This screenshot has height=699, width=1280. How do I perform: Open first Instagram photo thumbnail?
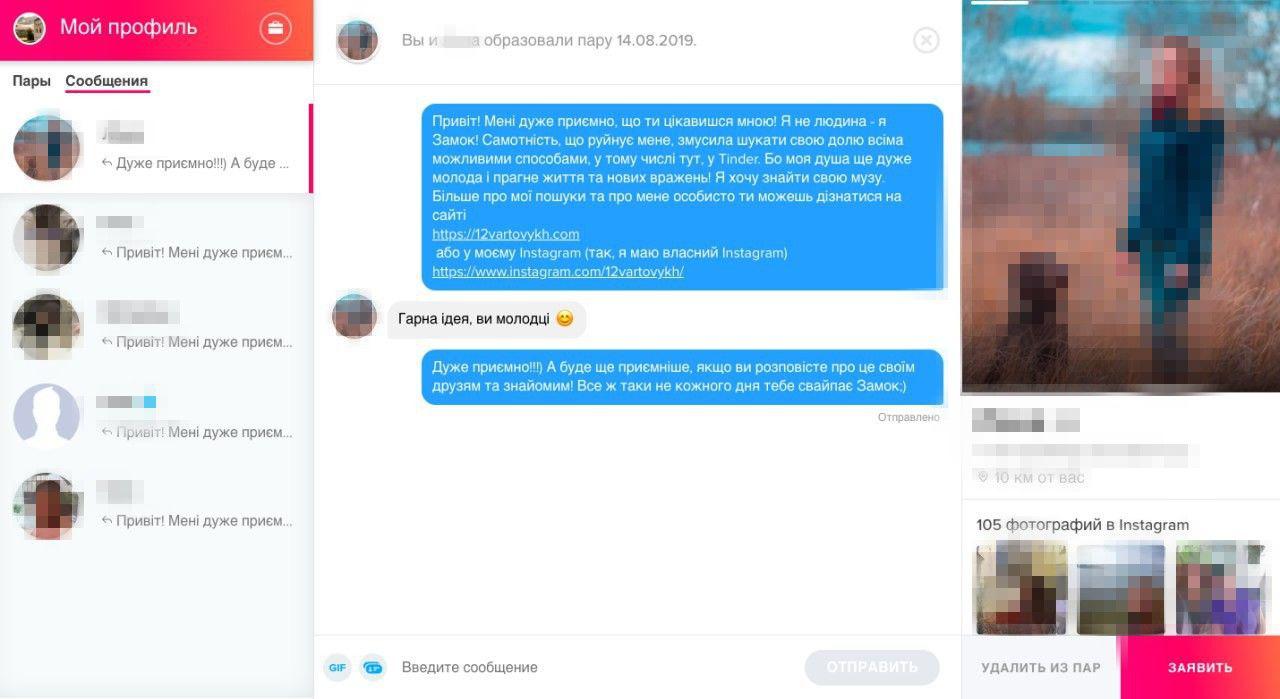1022,589
